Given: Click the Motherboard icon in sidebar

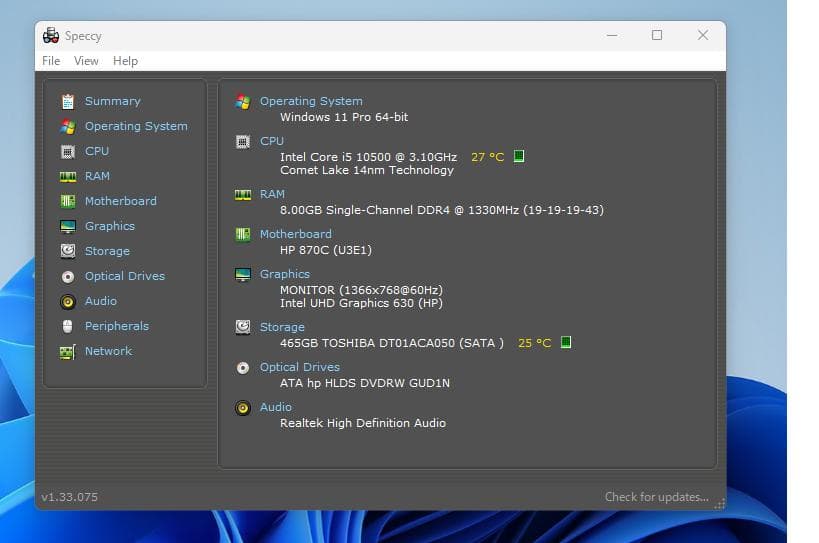Looking at the screenshot, I should (x=68, y=201).
